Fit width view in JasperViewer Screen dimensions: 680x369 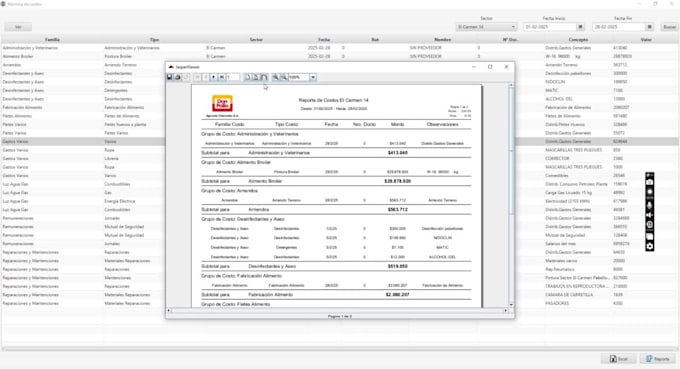pyautogui.click(x=264, y=77)
